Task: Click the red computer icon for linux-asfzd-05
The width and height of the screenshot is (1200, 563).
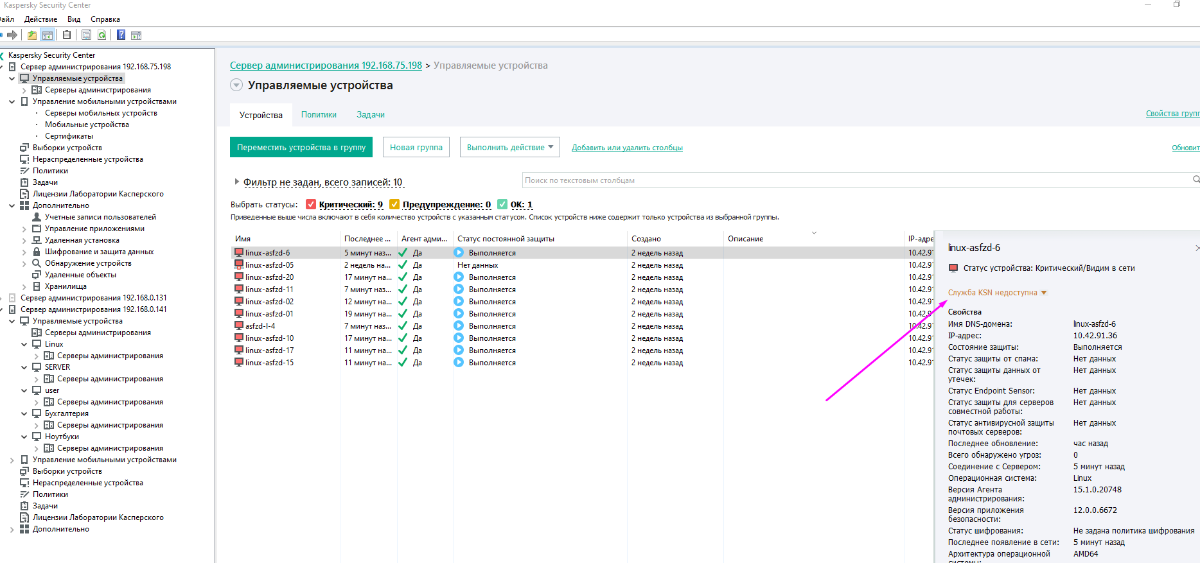Action: (238, 265)
